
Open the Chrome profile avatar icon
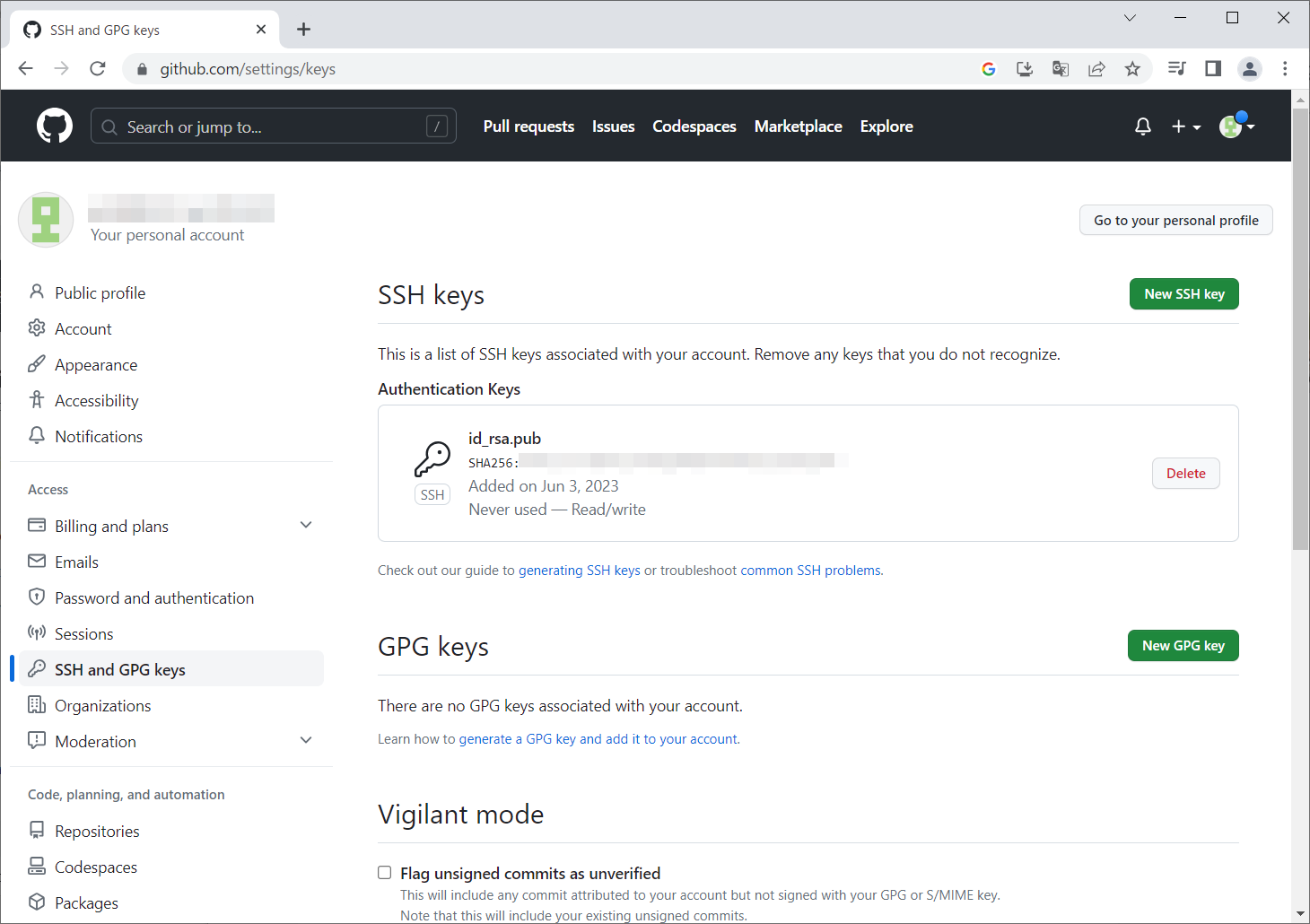point(1249,69)
